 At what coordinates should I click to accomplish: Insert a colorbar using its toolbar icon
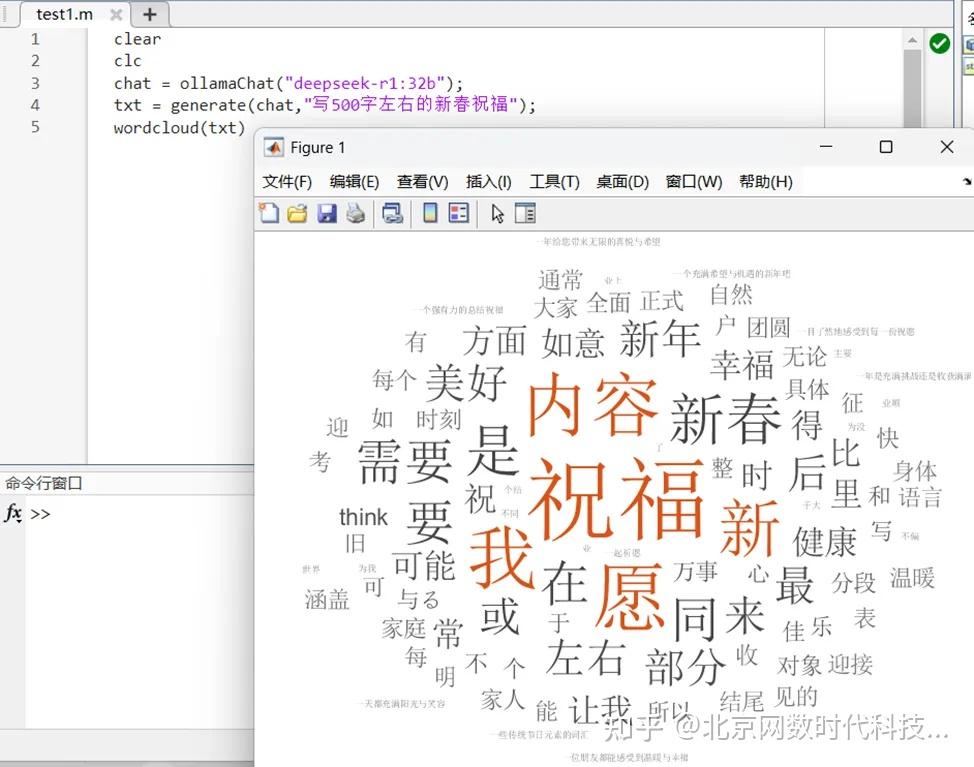point(430,212)
